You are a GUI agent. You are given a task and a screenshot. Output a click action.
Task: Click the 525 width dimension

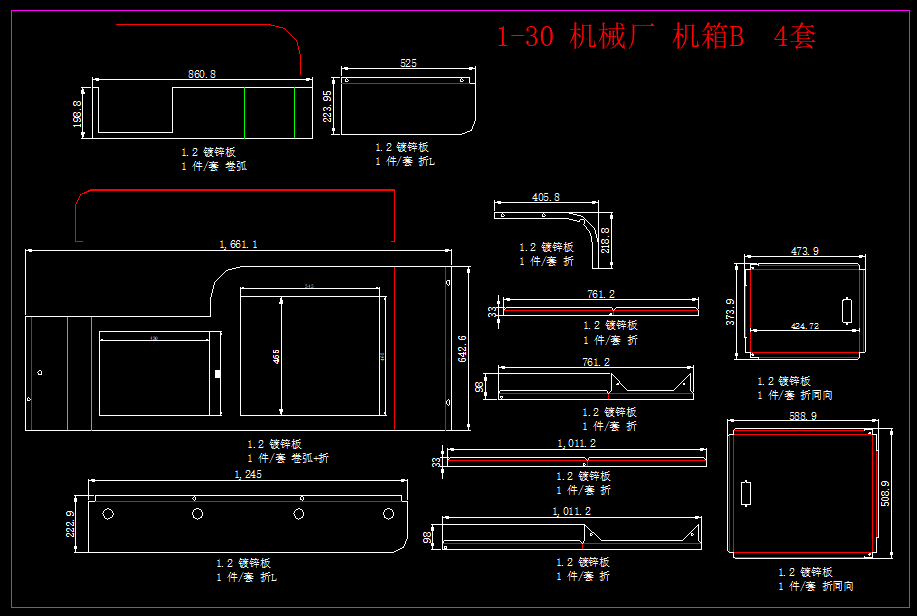click(x=408, y=63)
